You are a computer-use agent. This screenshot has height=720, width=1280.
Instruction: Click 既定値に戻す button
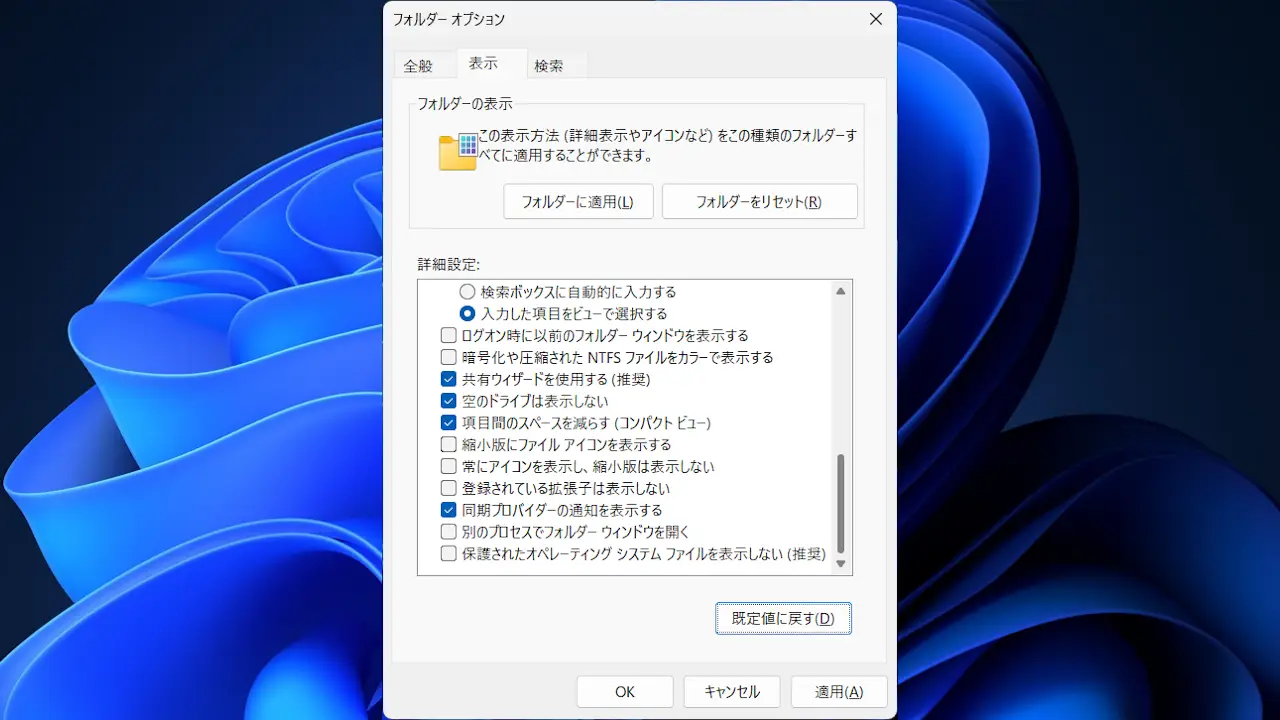click(783, 618)
